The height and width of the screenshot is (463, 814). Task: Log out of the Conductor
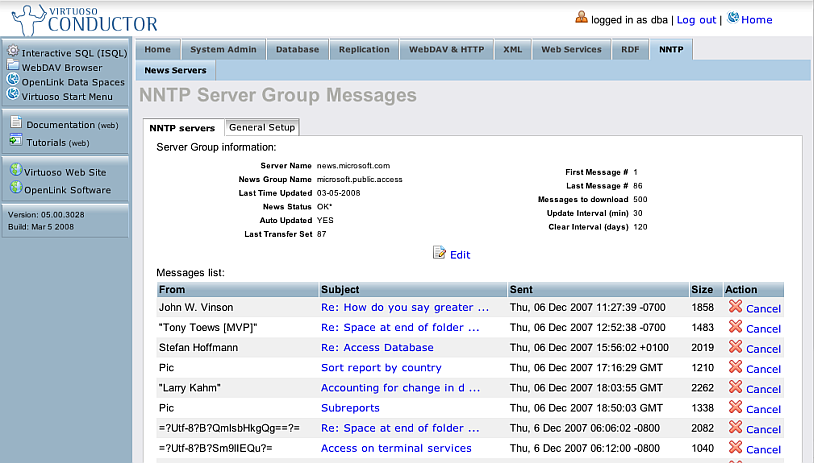[696, 20]
